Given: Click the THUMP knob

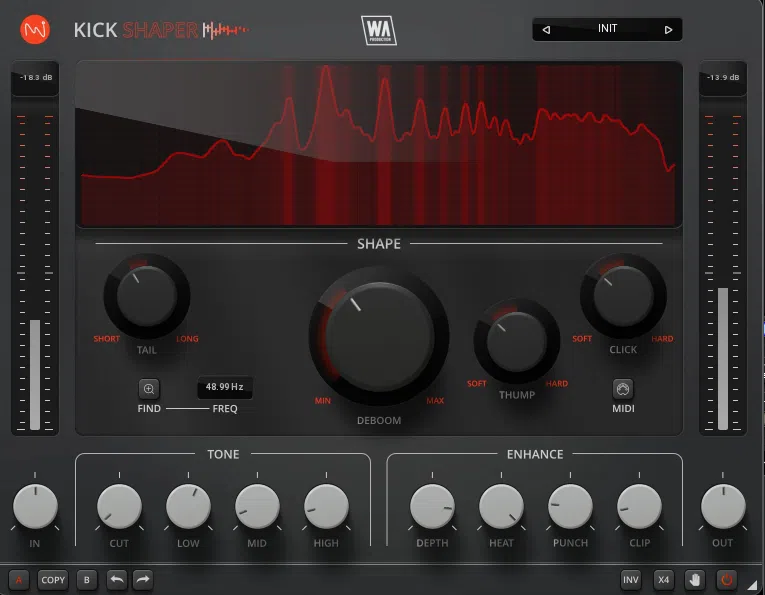Looking at the screenshot, I should pyautogui.click(x=517, y=341).
